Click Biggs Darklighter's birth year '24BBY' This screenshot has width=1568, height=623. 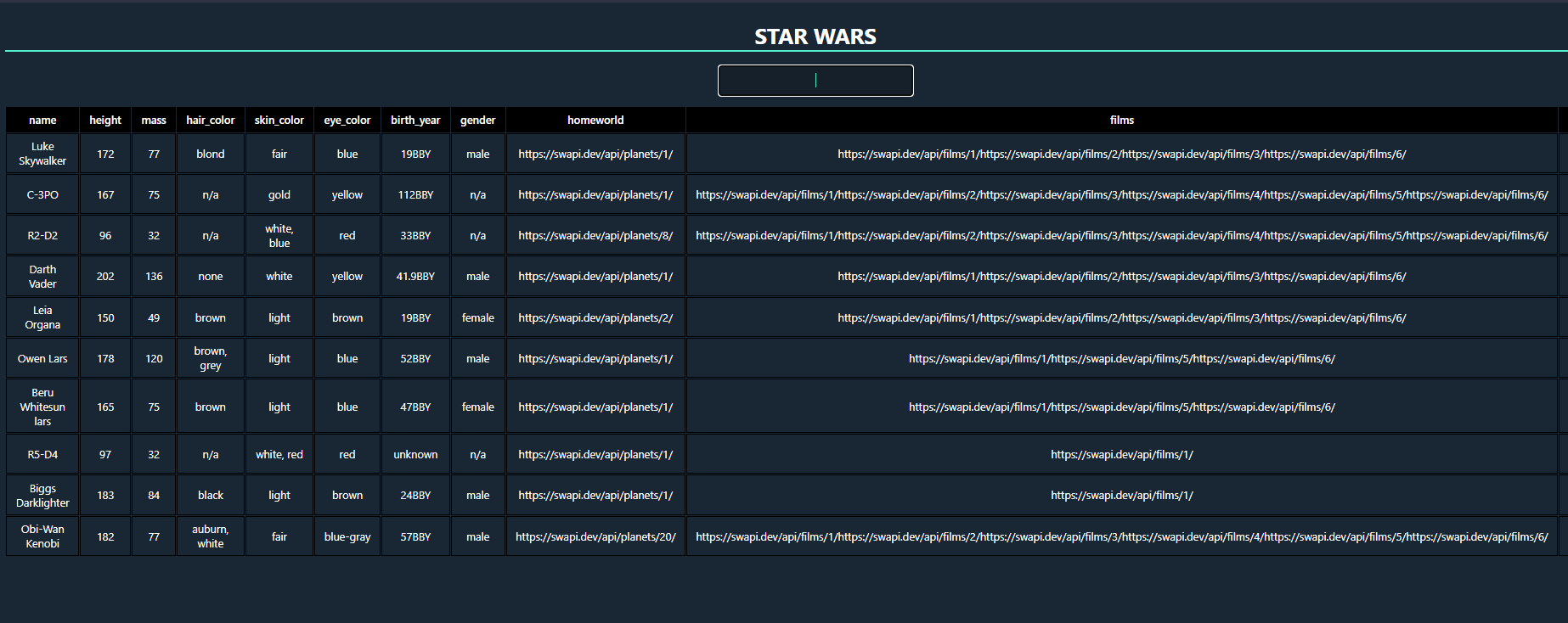click(x=415, y=495)
